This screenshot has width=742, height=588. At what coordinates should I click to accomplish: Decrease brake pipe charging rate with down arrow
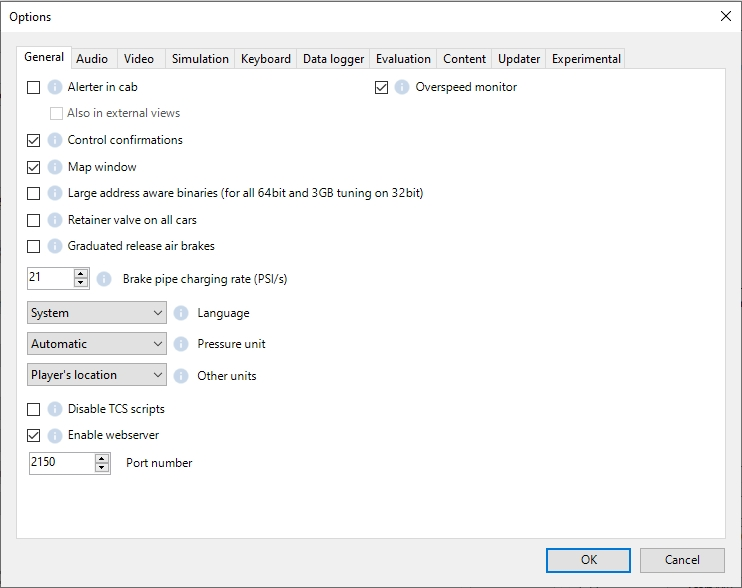(x=81, y=282)
